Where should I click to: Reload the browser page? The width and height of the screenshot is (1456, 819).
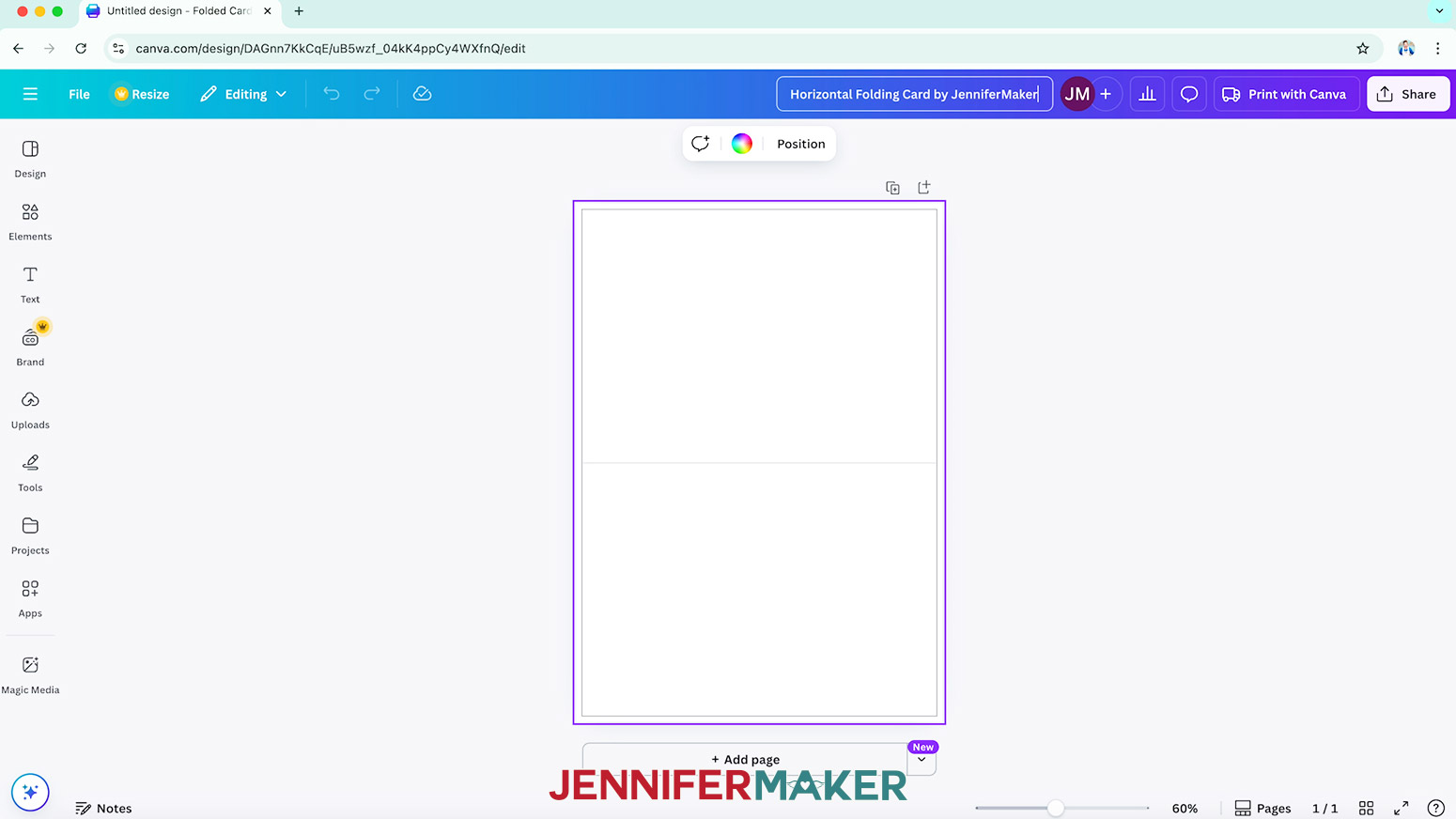(x=81, y=48)
